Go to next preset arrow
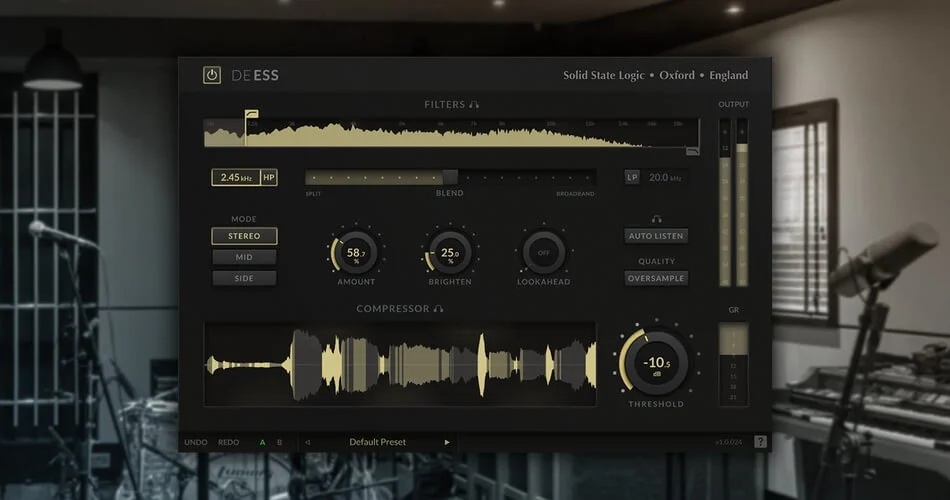 447,442
